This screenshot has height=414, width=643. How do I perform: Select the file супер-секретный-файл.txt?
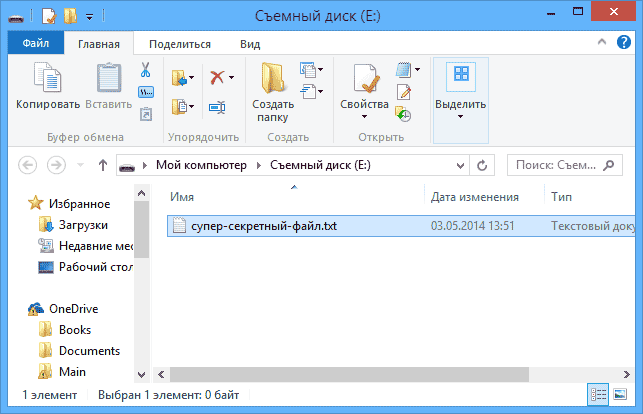401,226
